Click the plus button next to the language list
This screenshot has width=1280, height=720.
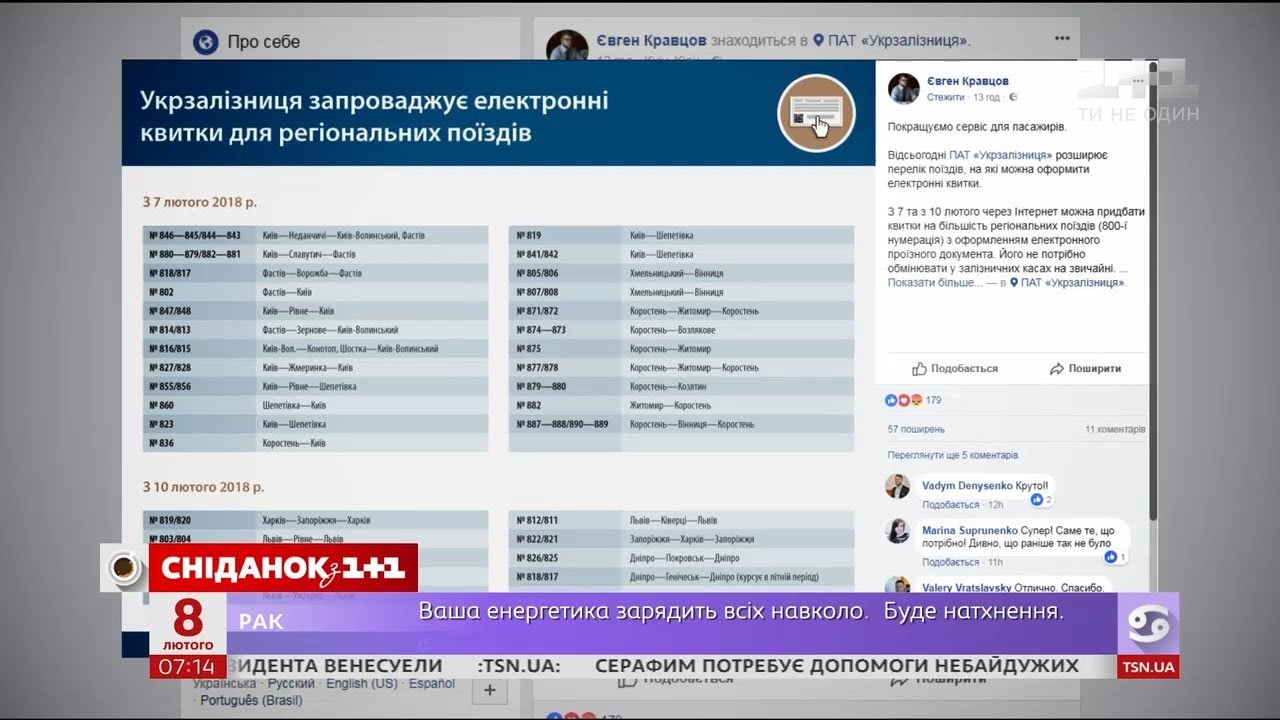(x=490, y=690)
